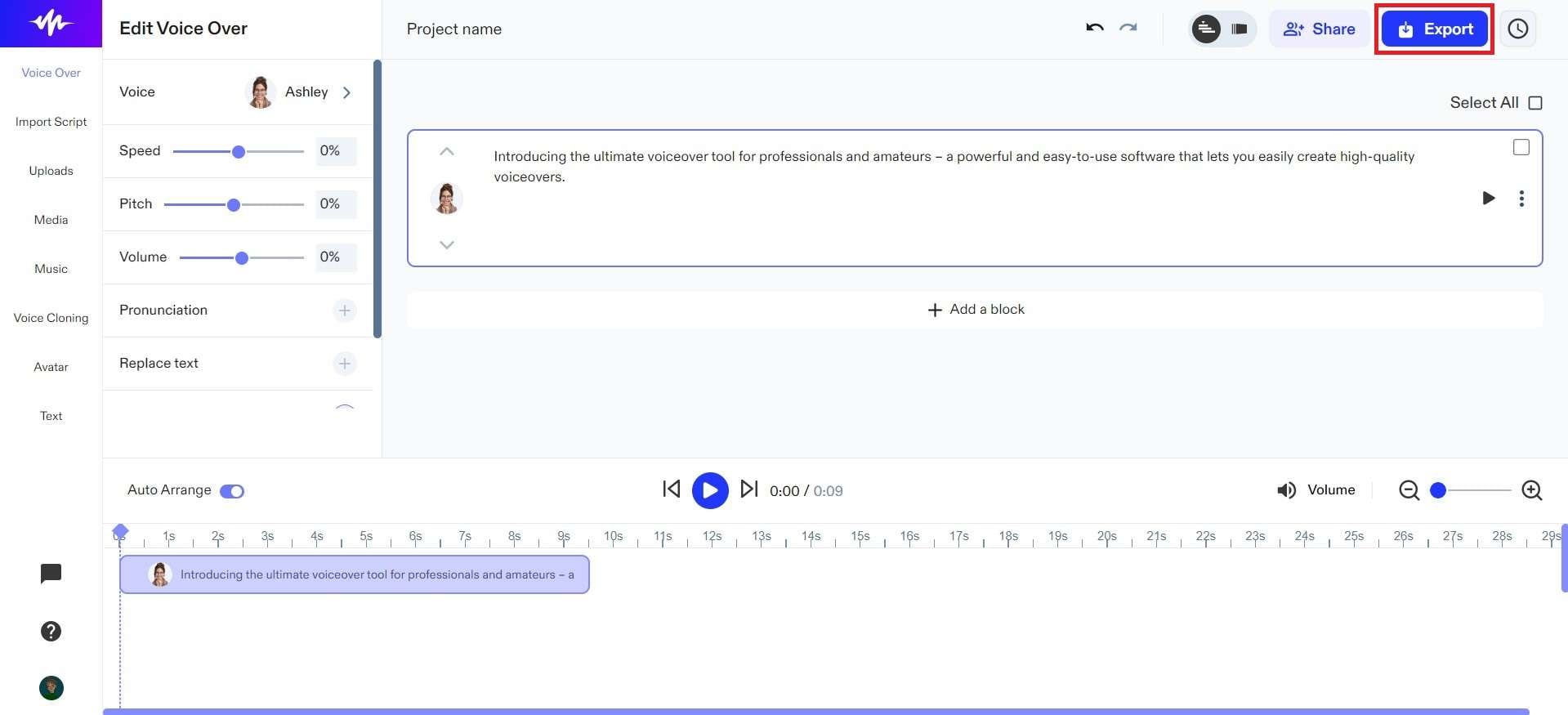1568x715 pixels.
Task: Click the timeline Volume label
Action: 1331,489
